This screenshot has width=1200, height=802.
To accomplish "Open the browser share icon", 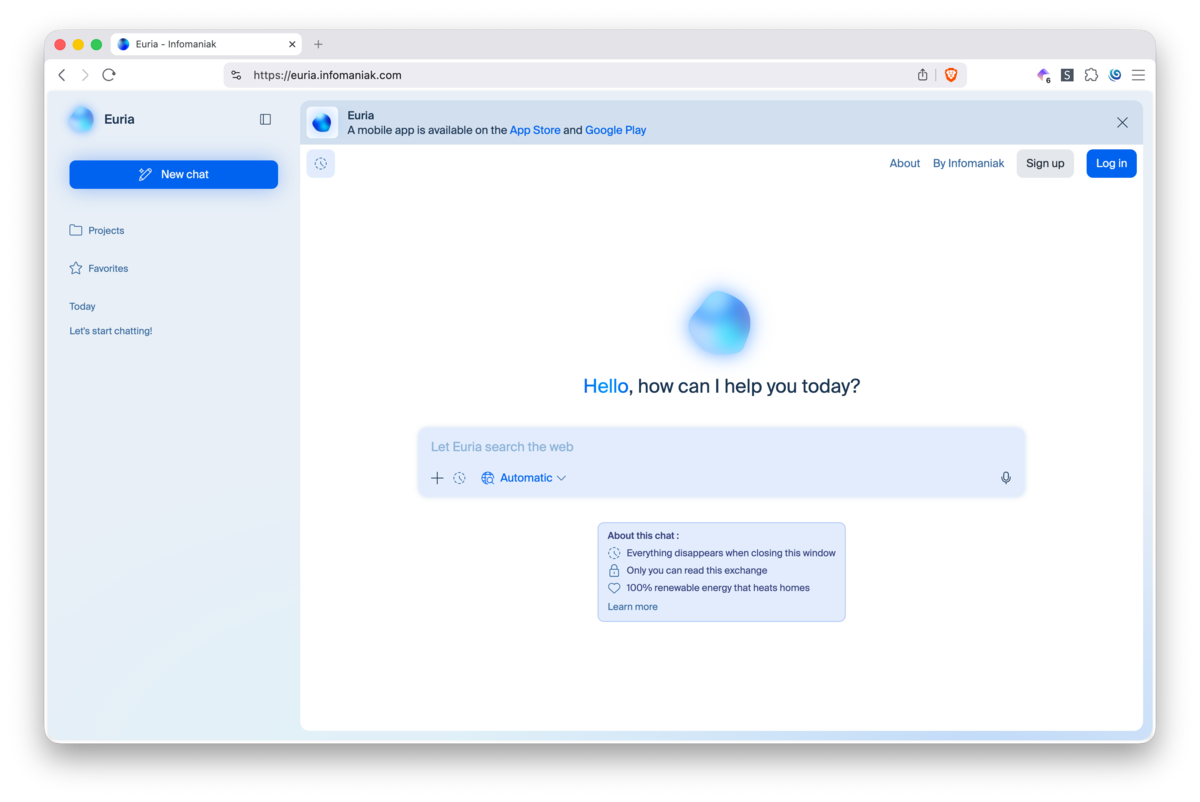I will [x=922, y=75].
